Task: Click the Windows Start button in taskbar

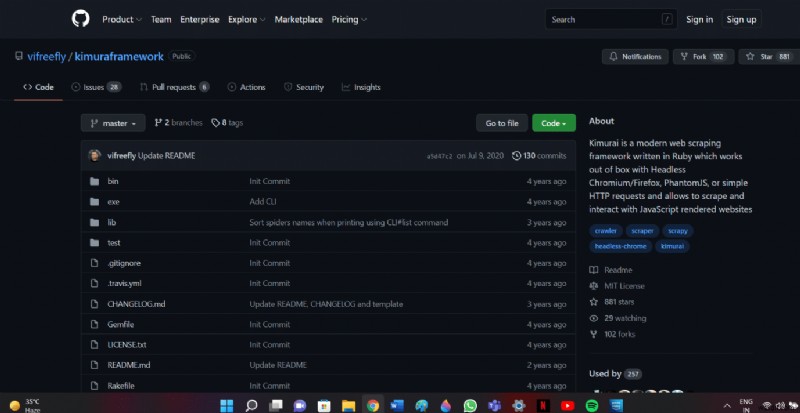Action: coord(227,405)
